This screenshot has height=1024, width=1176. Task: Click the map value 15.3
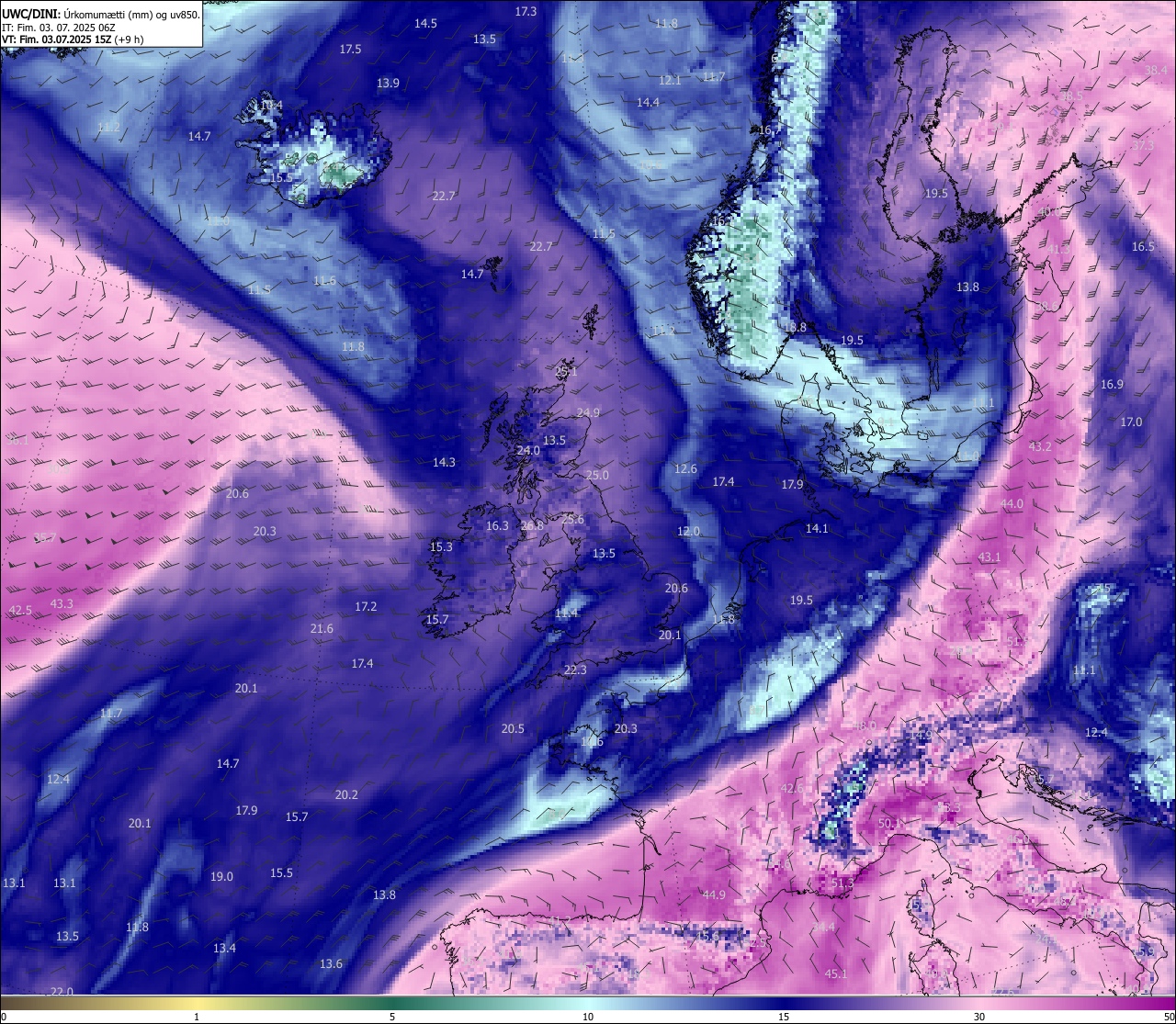click(441, 546)
